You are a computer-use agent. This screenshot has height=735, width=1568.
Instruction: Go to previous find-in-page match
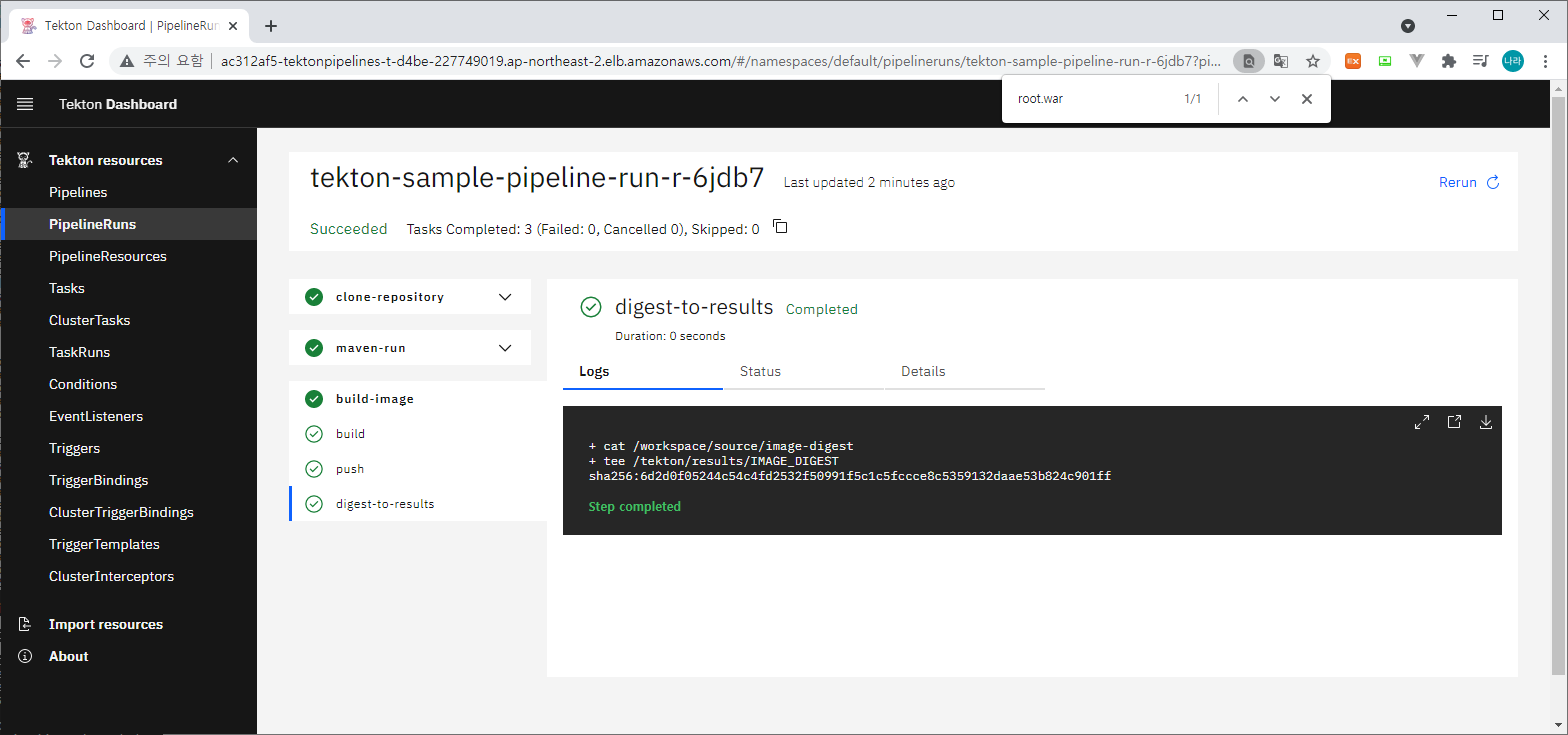1243,99
